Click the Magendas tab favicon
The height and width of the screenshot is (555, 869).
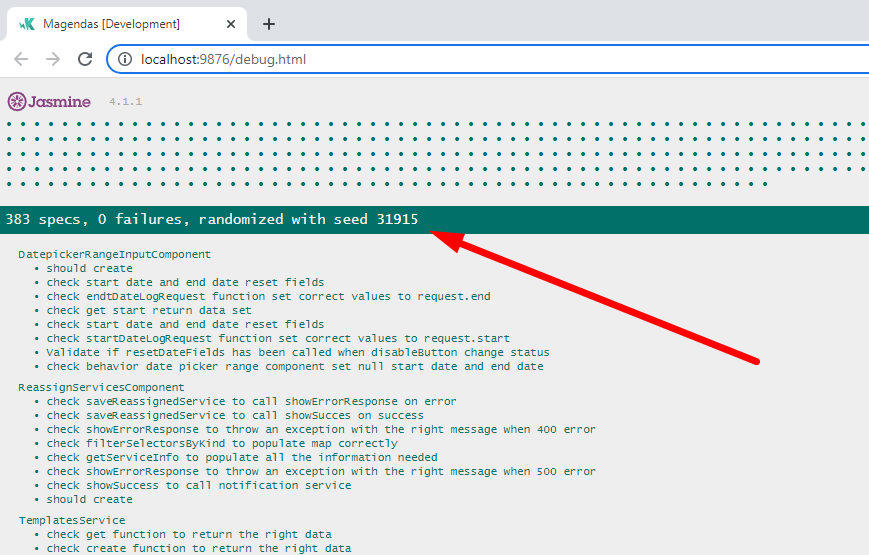(27, 24)
